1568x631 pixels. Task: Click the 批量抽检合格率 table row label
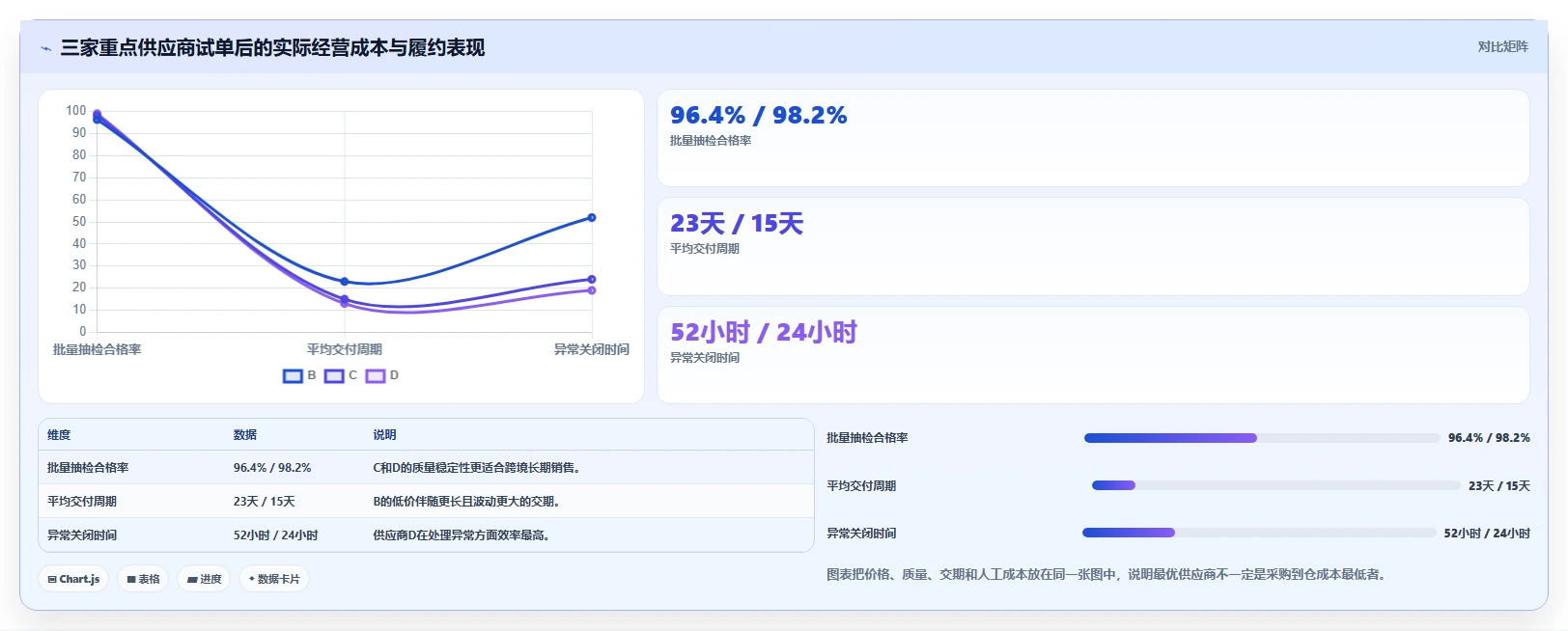click(88, 468)
